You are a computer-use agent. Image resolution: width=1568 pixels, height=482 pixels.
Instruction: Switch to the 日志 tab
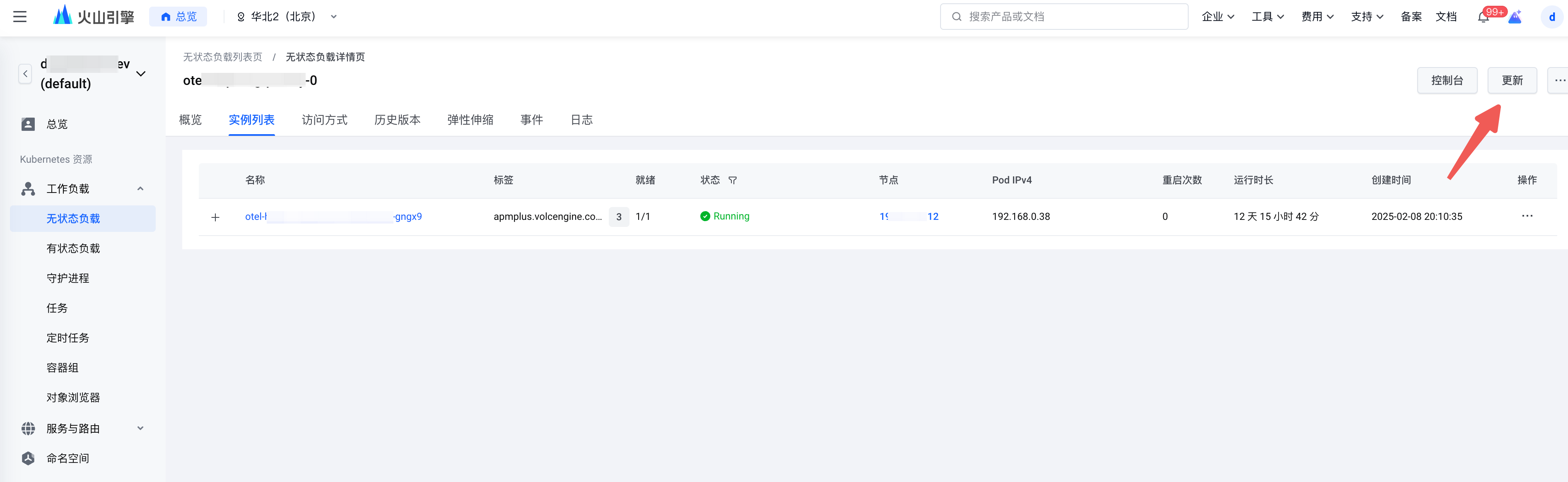[x=581, y=120]
